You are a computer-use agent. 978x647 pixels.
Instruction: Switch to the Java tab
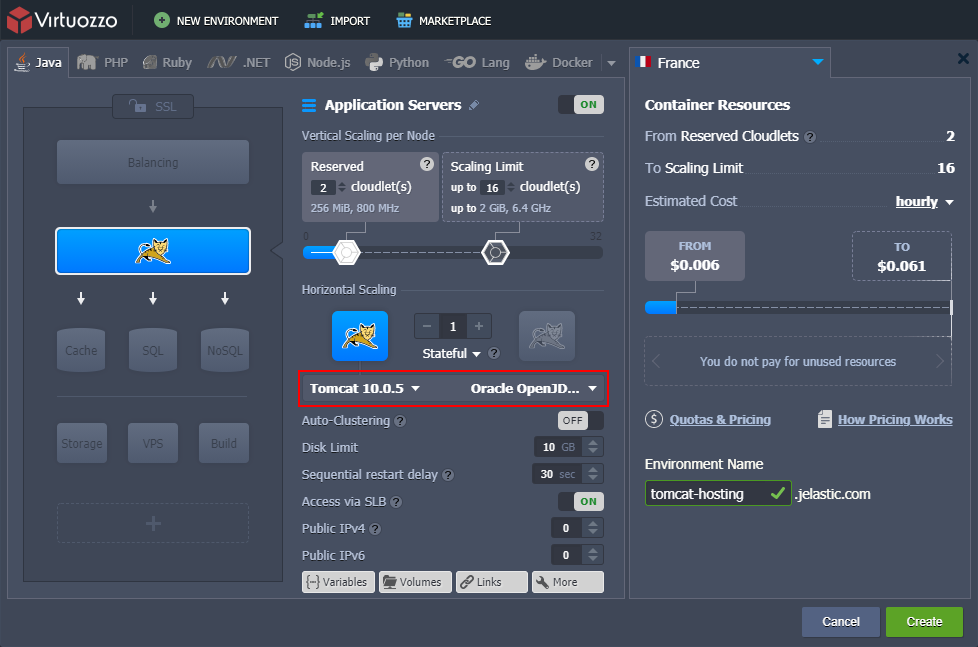(39, 62)
